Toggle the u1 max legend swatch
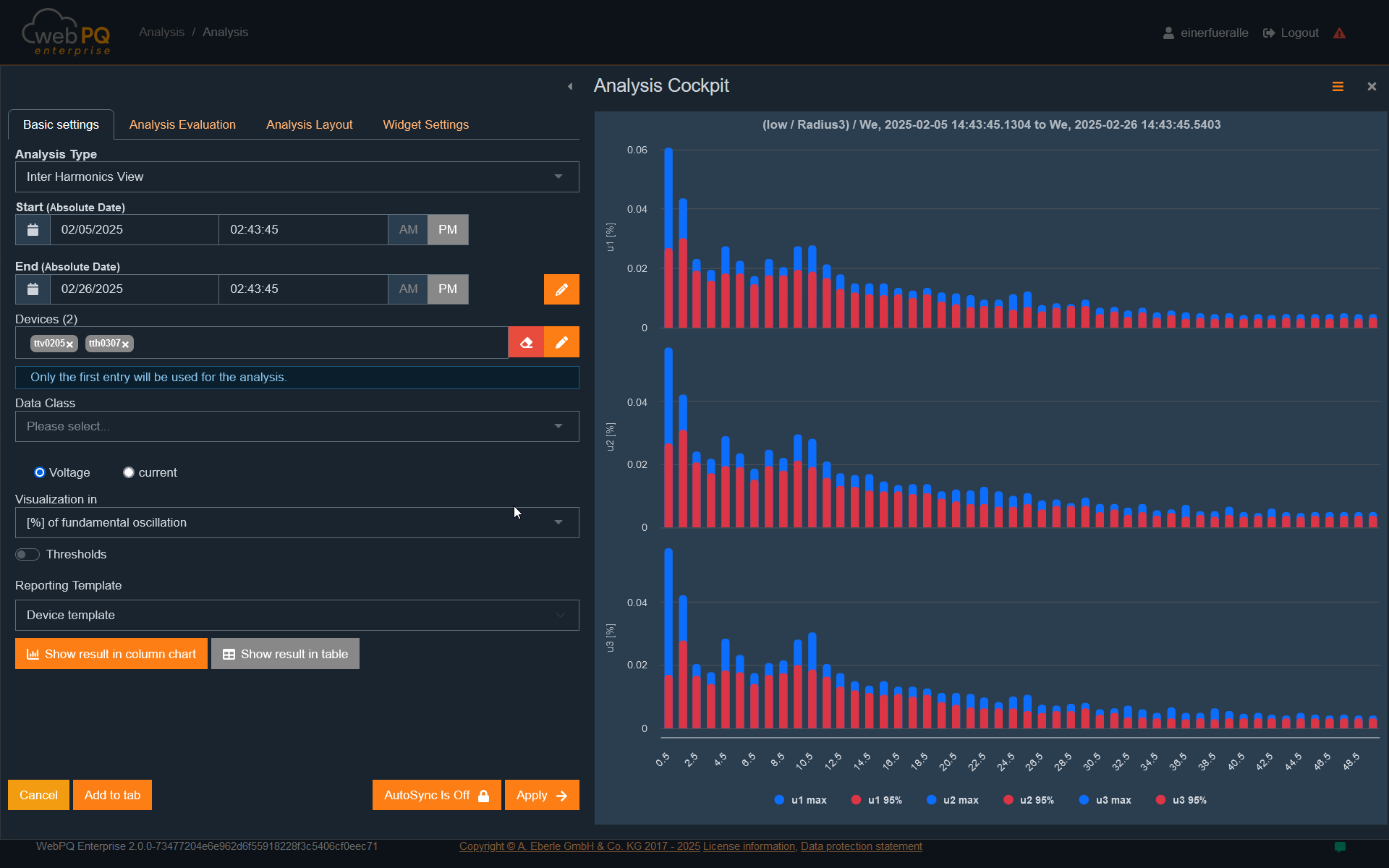The height and width of the screenshot is (868, 1389). [779, 800]
